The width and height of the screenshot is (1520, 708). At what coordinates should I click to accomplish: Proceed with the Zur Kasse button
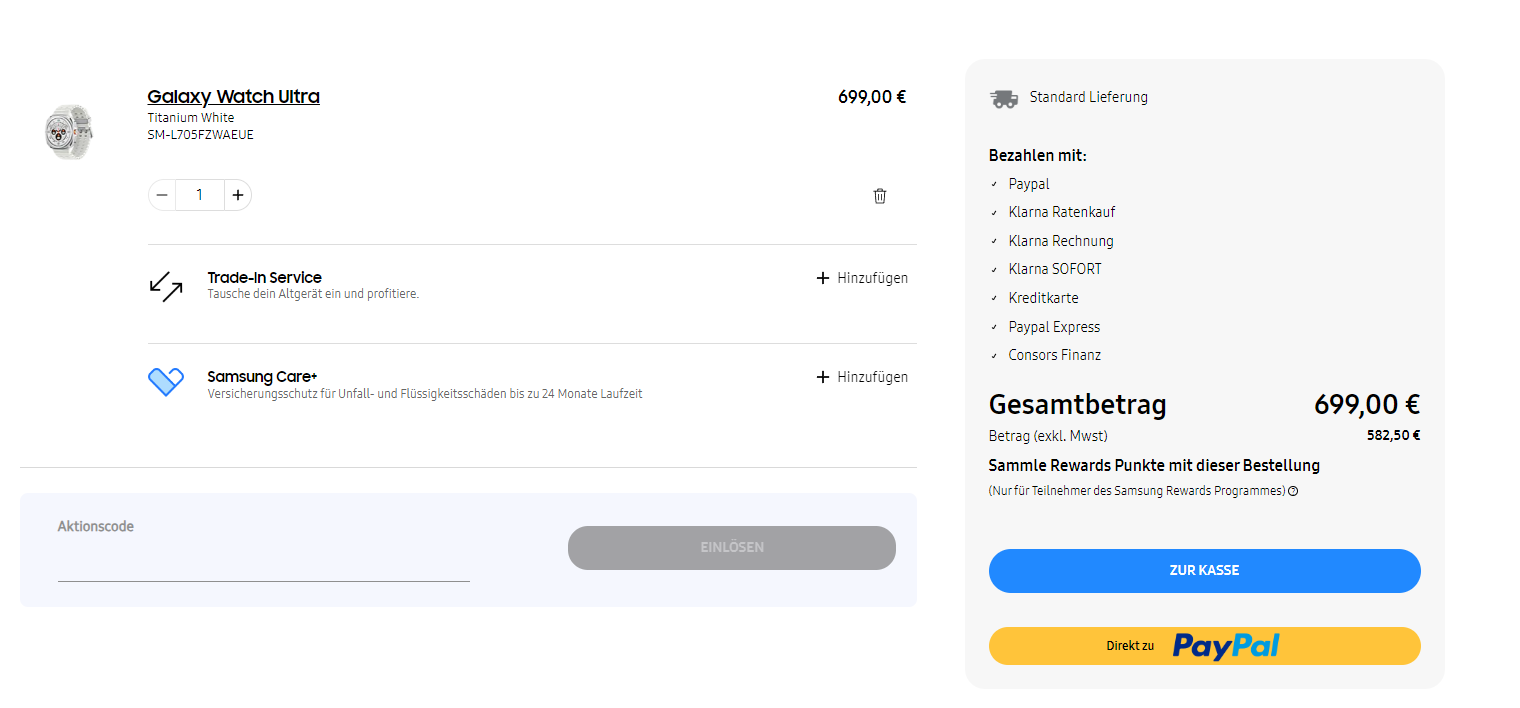click(x=1204, y=571)
